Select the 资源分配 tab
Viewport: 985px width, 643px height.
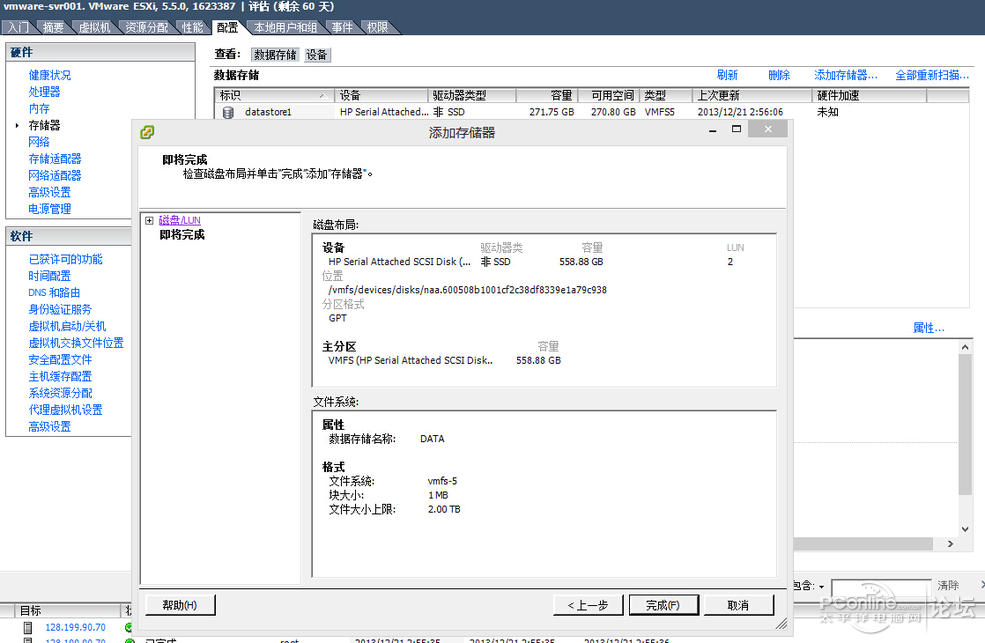pyautogui.click(x=146, y=27)
